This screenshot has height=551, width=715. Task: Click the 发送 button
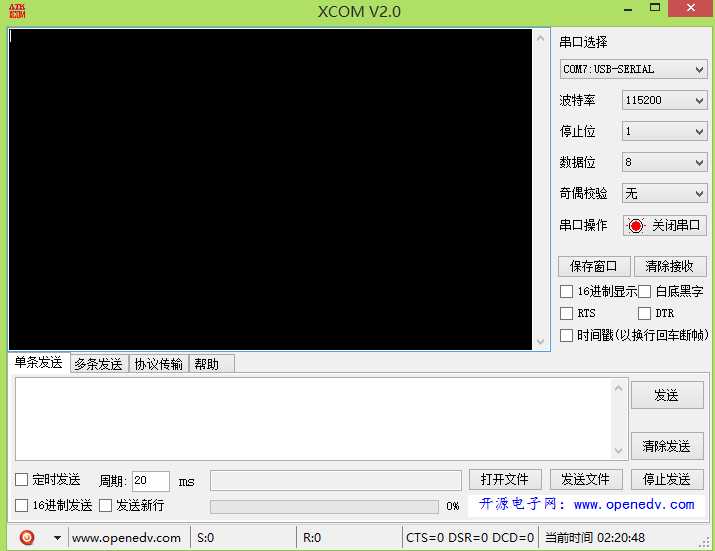pos(667,395)
